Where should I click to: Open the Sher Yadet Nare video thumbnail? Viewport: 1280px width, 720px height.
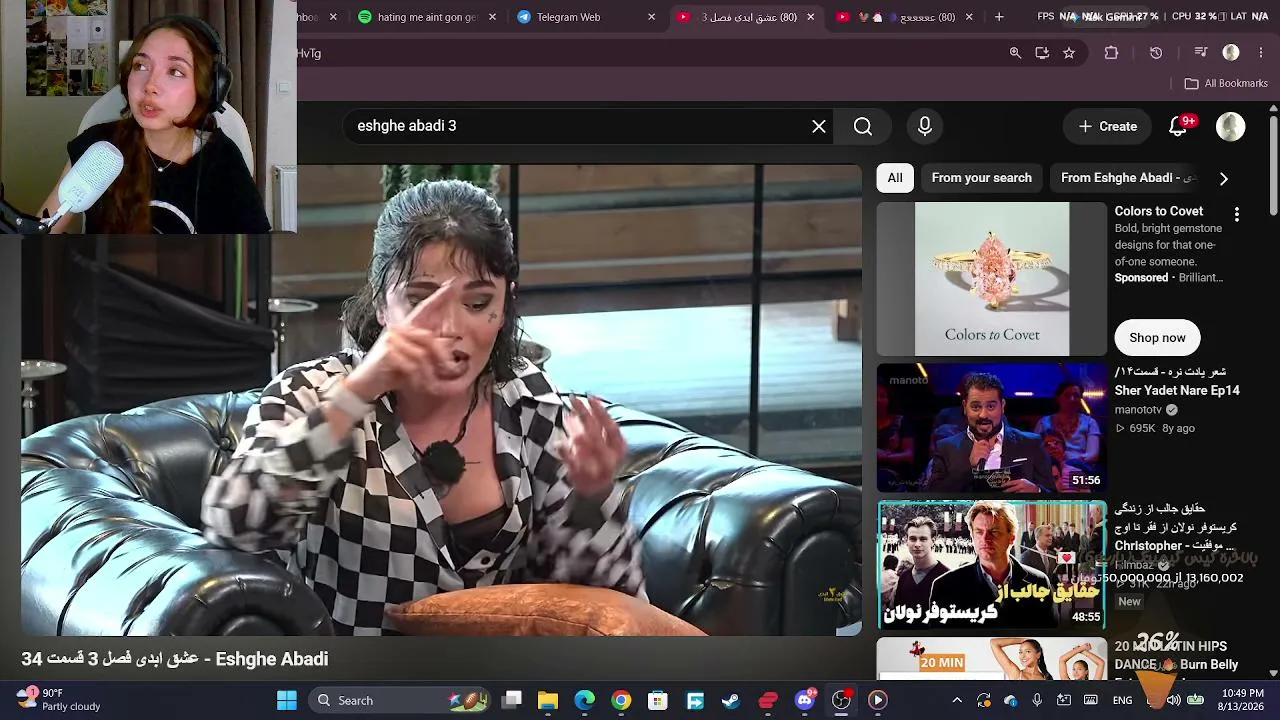pos(992,428)
